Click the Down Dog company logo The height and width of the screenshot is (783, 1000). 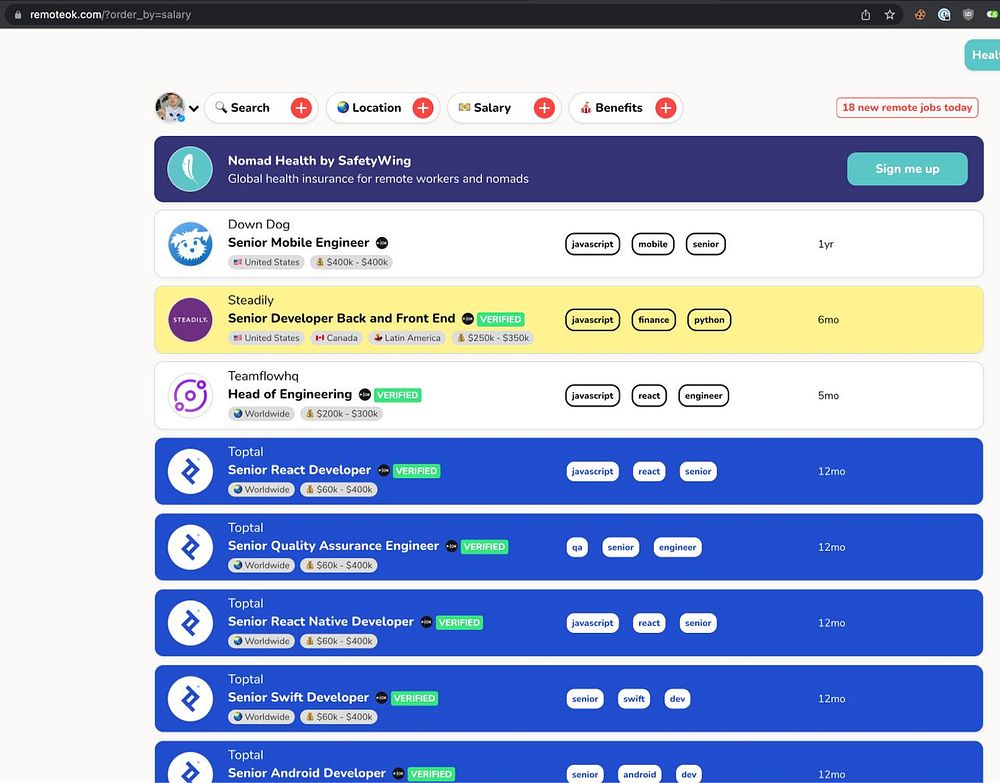(190, 244)
